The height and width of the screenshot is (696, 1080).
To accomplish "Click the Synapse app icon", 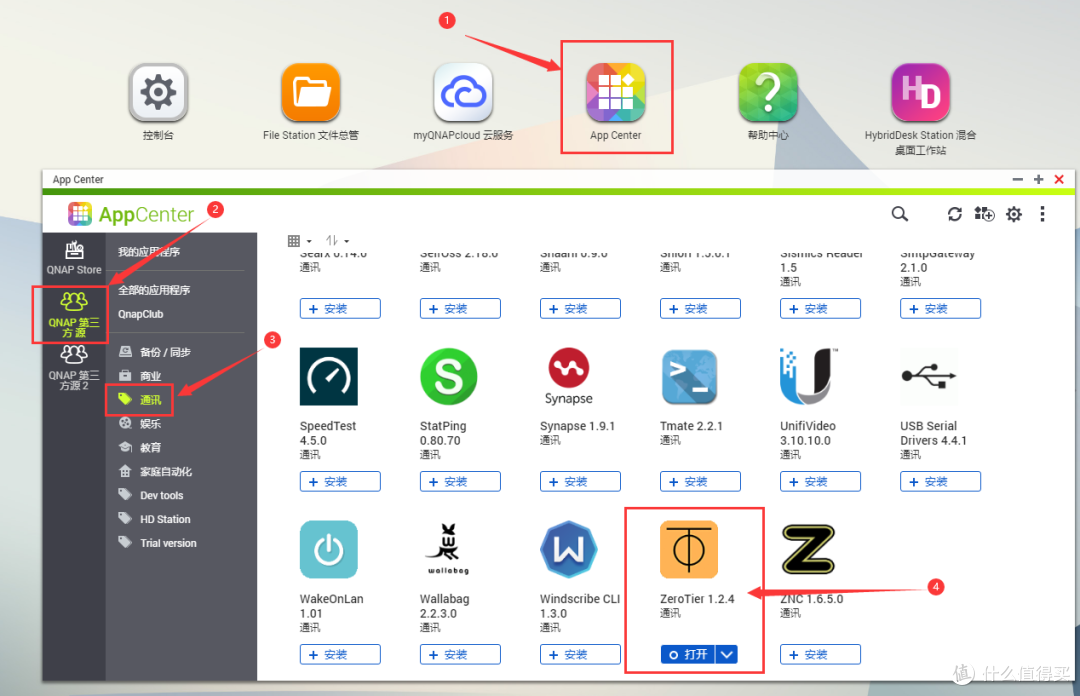I will point(568,376).
